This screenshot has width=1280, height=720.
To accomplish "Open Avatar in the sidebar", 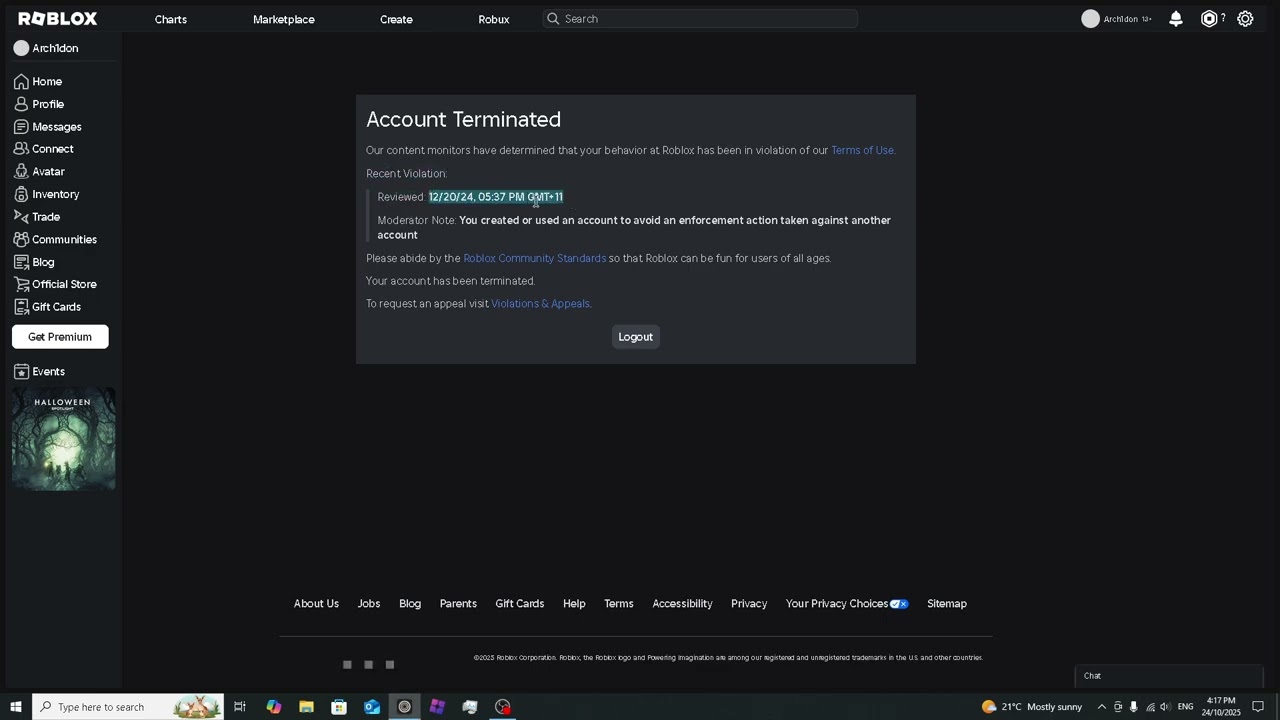I will (39, 172).
